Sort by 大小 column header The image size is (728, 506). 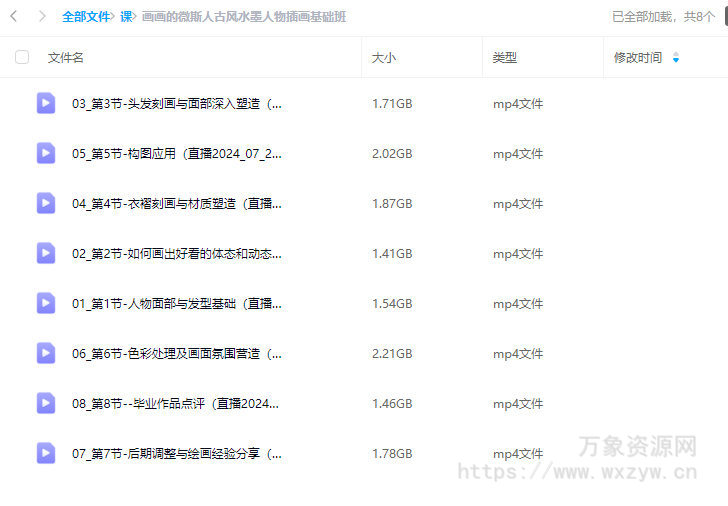tap(384, 58)
